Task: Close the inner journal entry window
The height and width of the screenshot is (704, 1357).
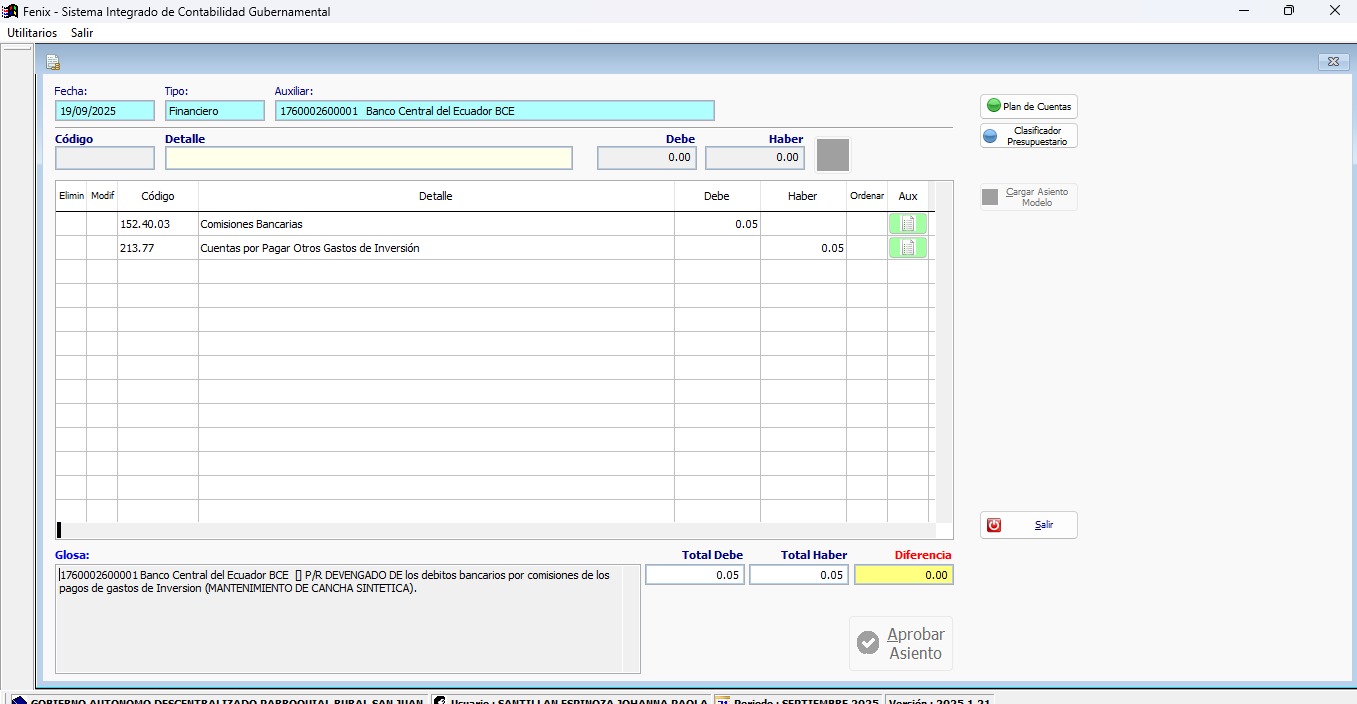Action: [x=1332, y=62]
